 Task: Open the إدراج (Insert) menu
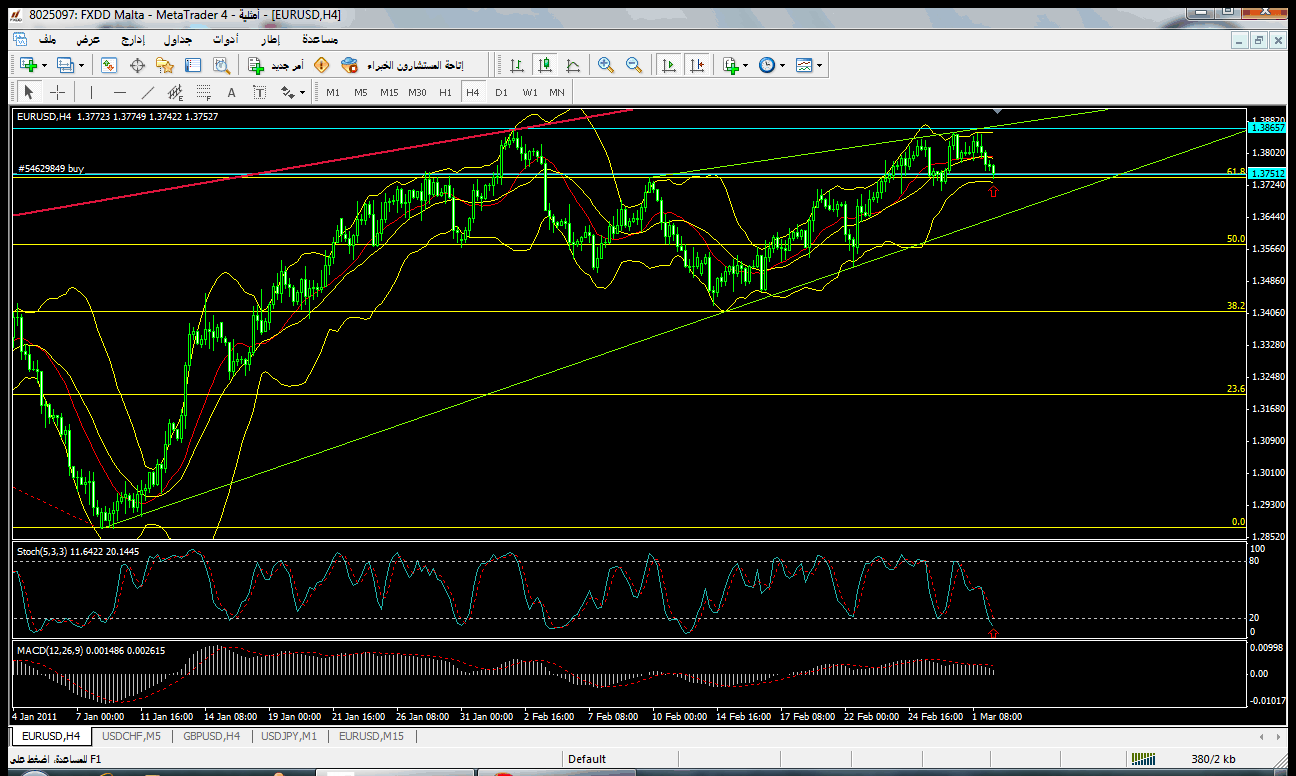133,39
